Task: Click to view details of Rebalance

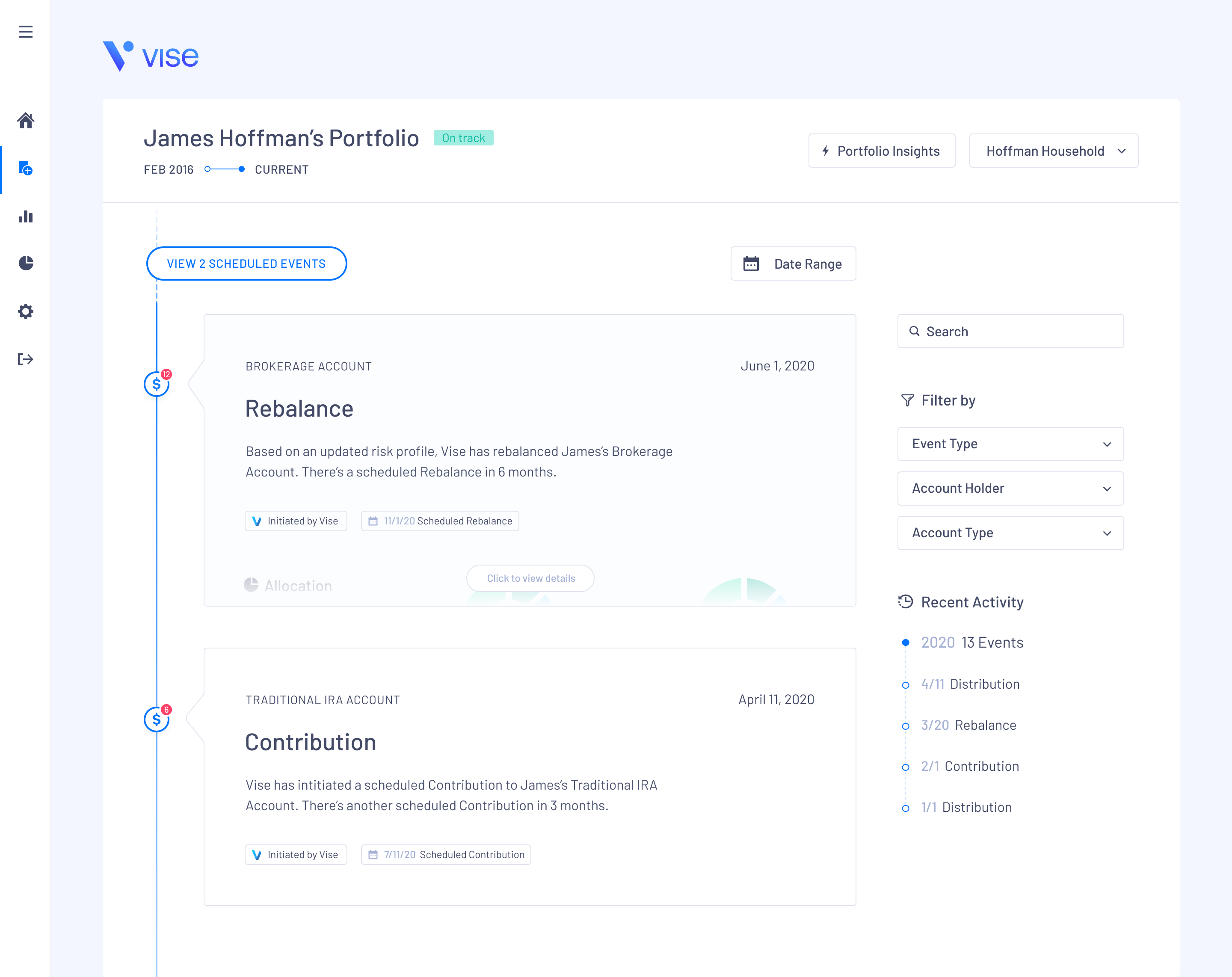Action: pyautogui.click(x=530, y=578)
